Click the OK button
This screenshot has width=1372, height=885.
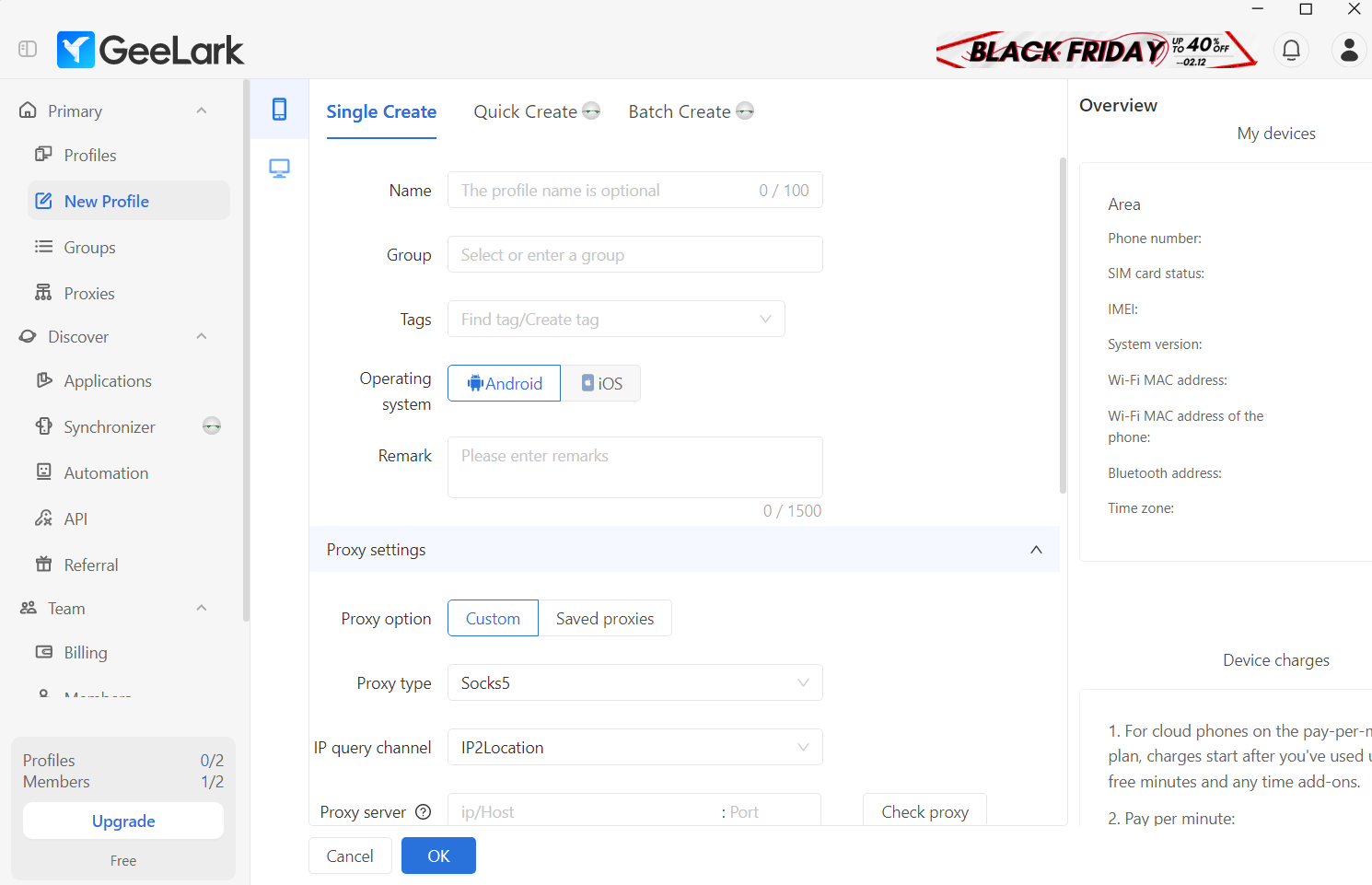point(438,856)
